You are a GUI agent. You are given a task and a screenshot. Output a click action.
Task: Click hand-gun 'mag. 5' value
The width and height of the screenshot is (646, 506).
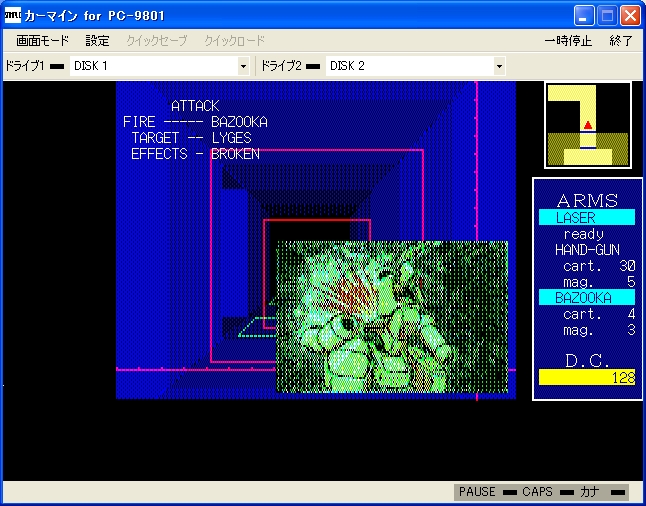coord(599,282)
